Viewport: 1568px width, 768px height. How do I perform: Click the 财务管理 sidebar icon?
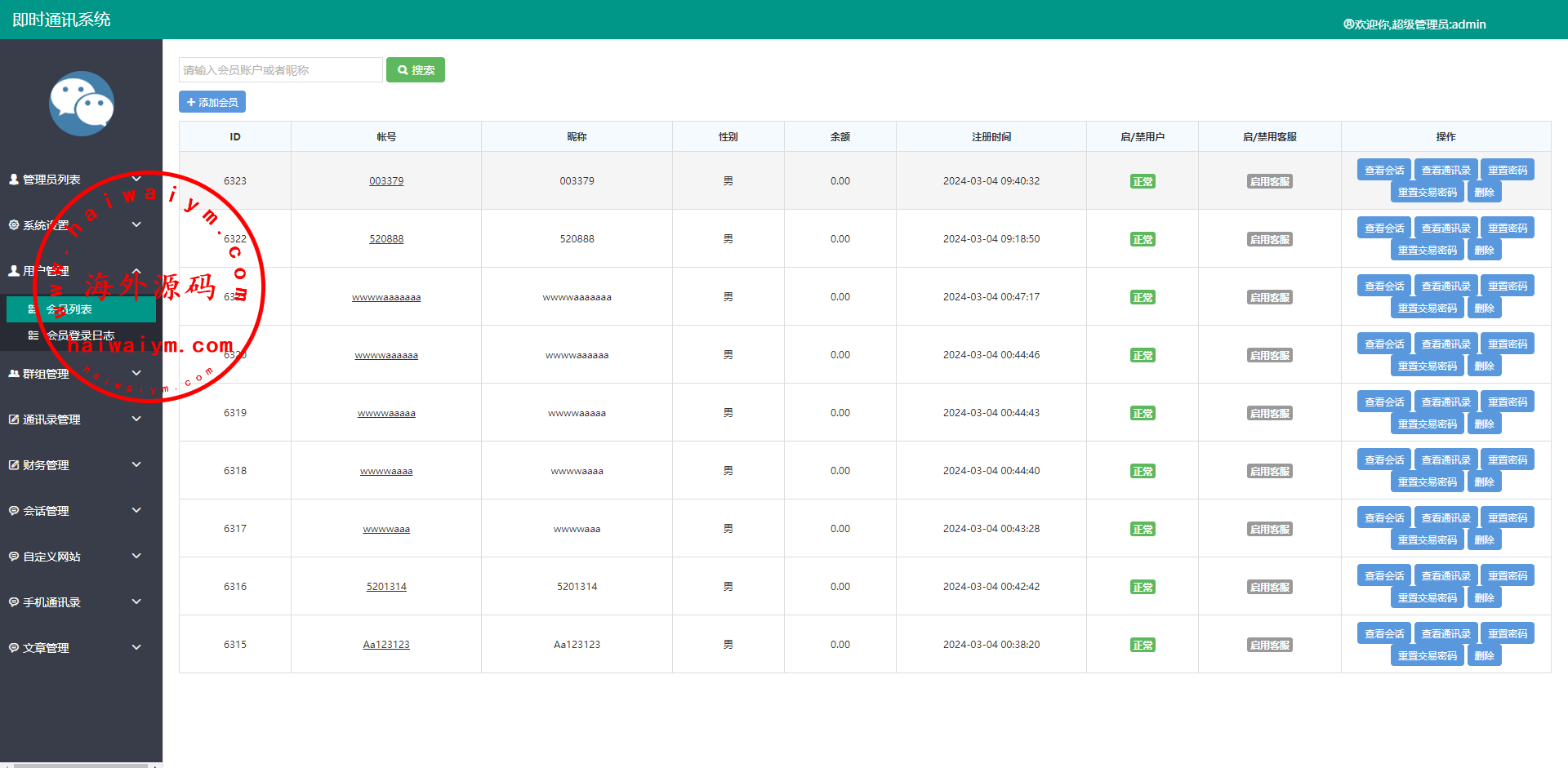click(x=14, y=465)
